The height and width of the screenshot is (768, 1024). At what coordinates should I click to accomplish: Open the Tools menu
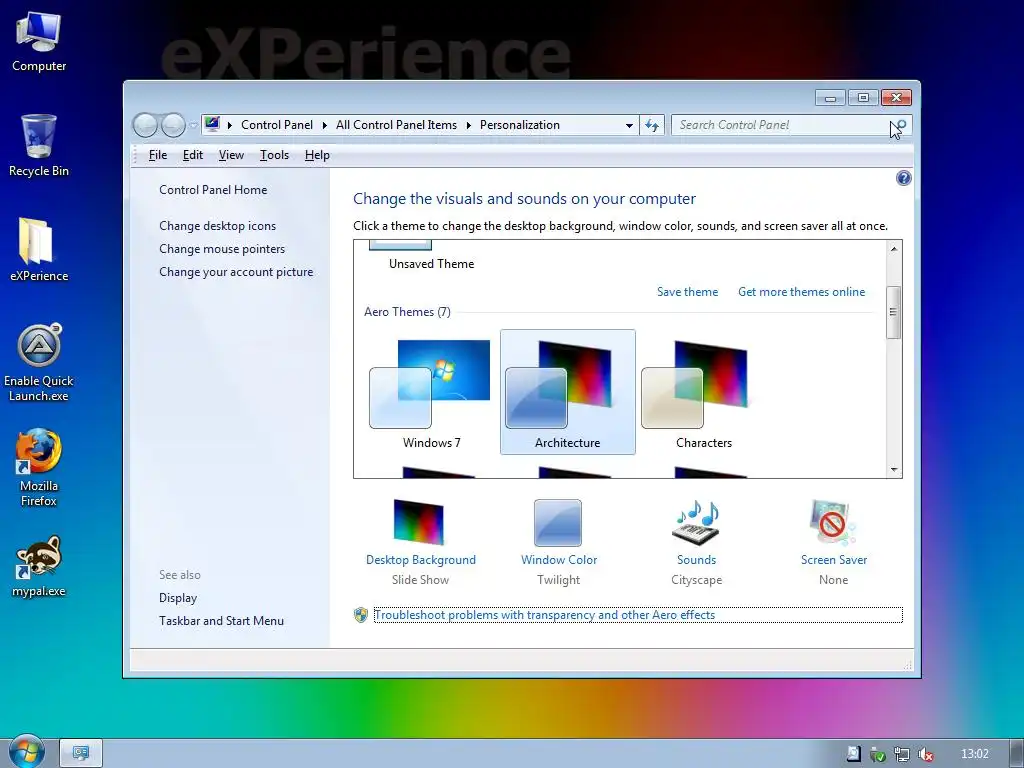274,155
